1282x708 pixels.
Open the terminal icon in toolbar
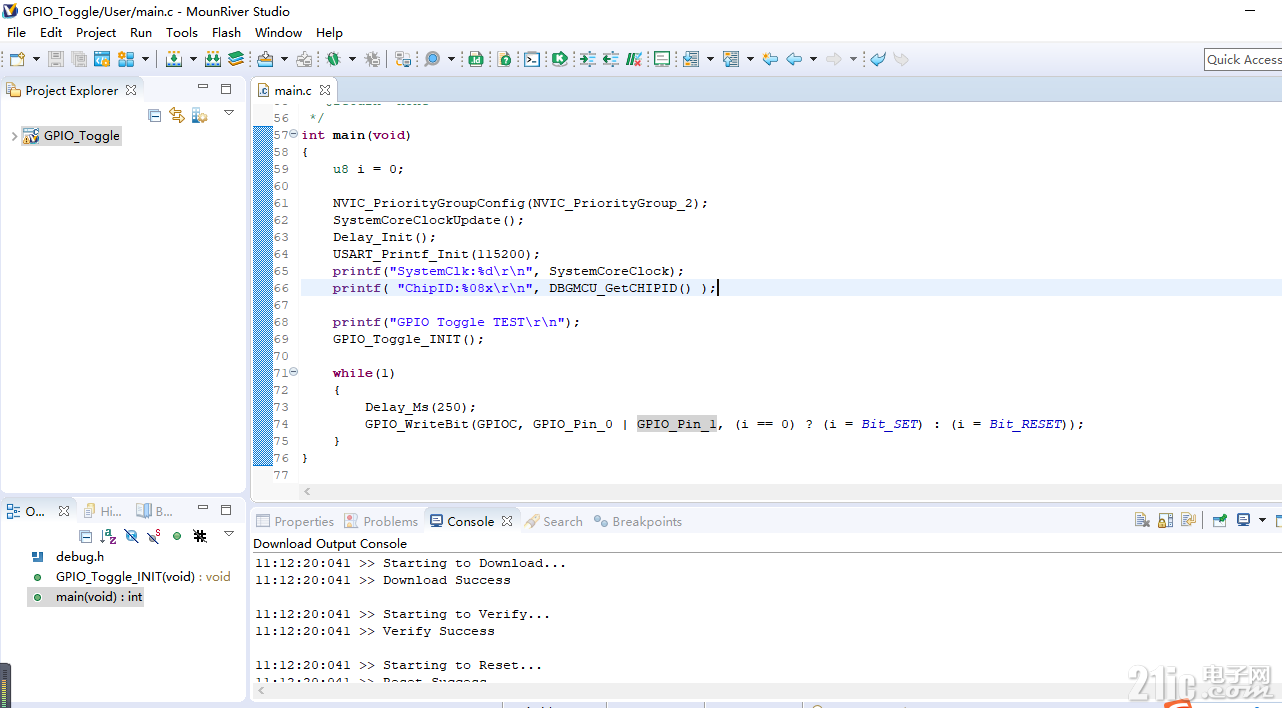pos(532,59)
